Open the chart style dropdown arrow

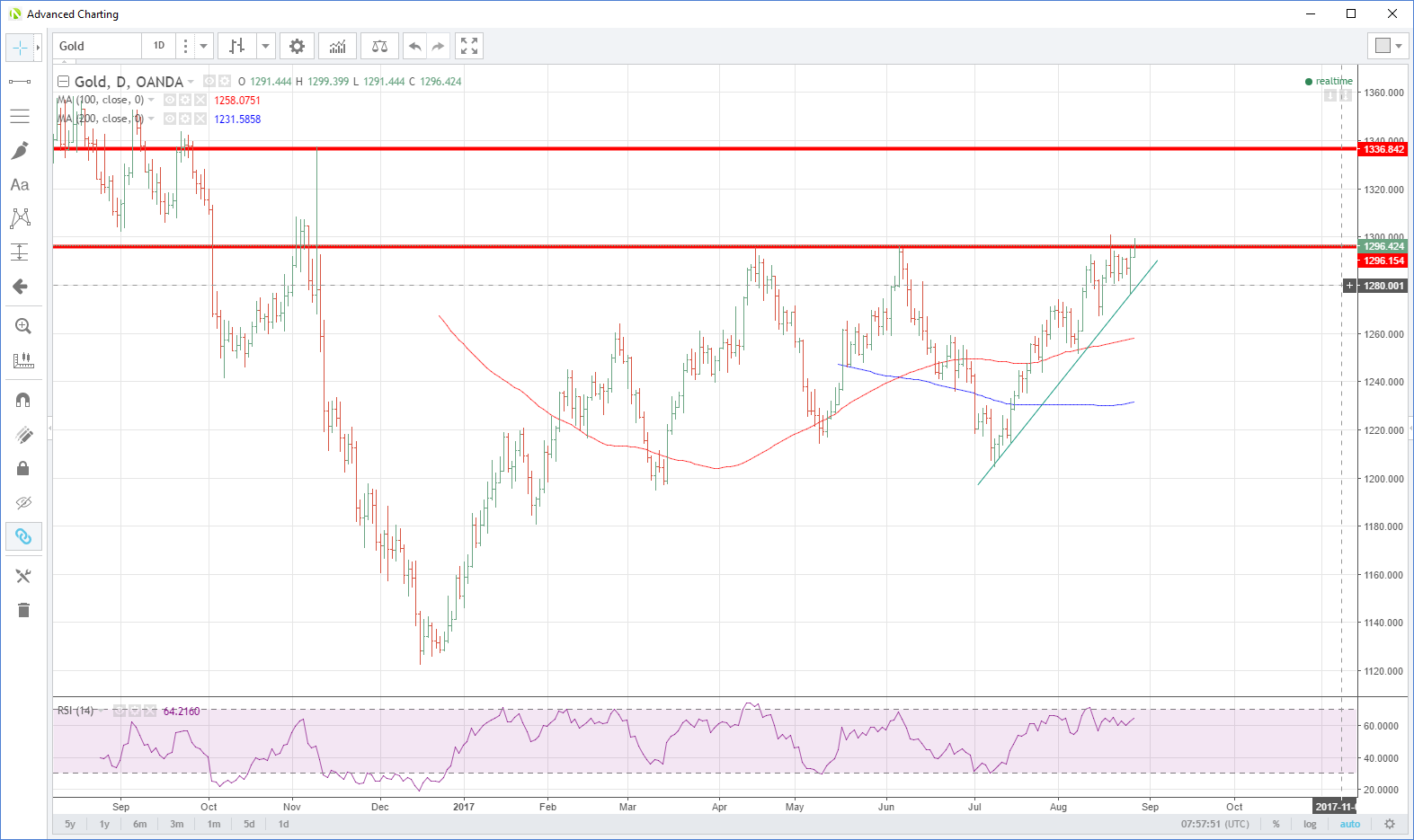(266, 46)
